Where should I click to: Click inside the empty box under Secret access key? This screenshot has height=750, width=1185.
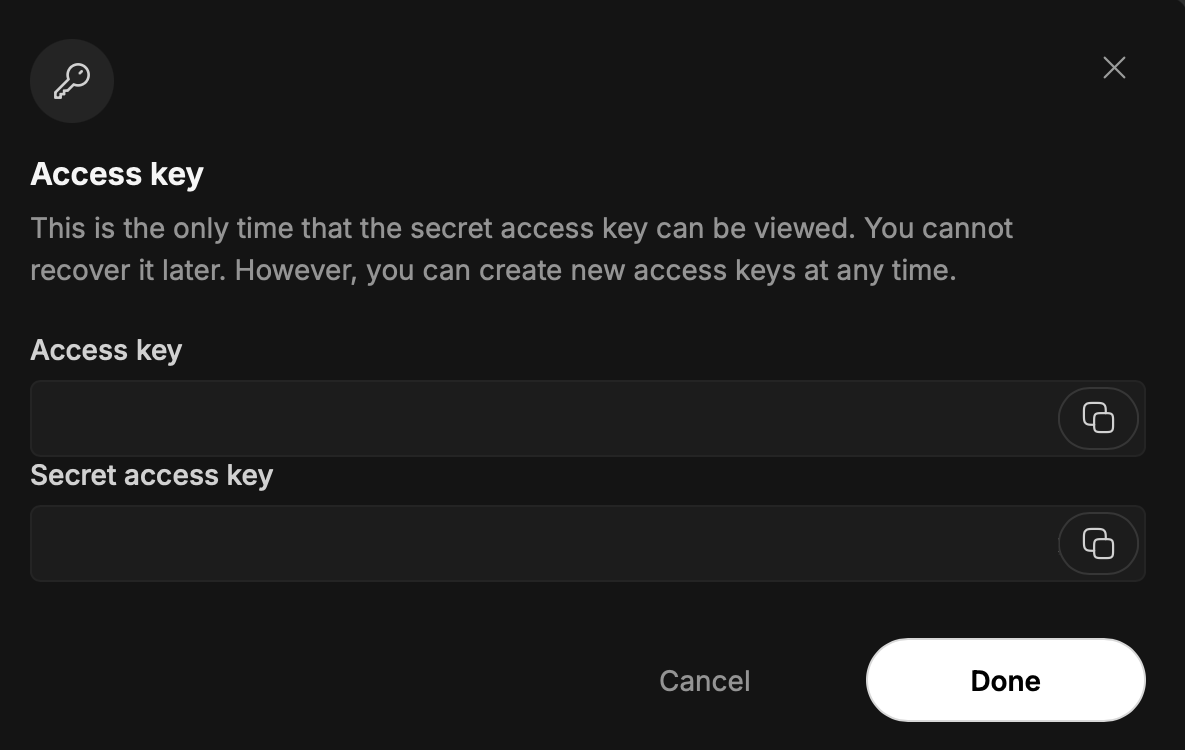544,544
